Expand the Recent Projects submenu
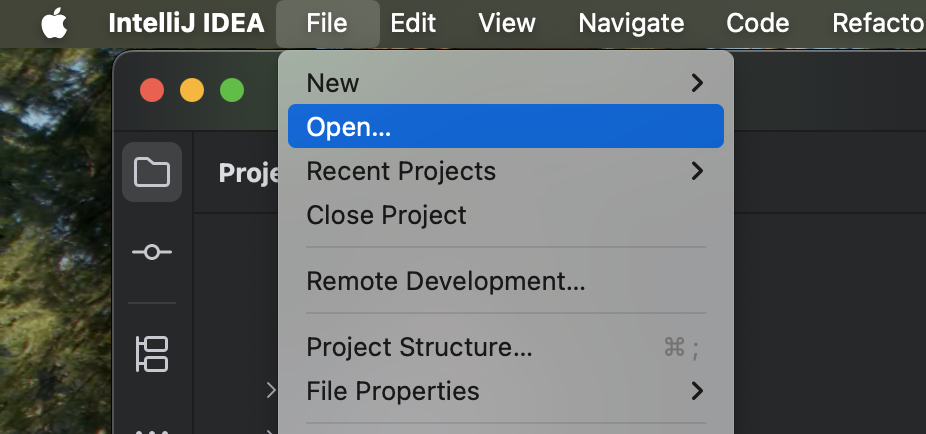This screenshot has width=926, height=434. [x=698, y=171]
